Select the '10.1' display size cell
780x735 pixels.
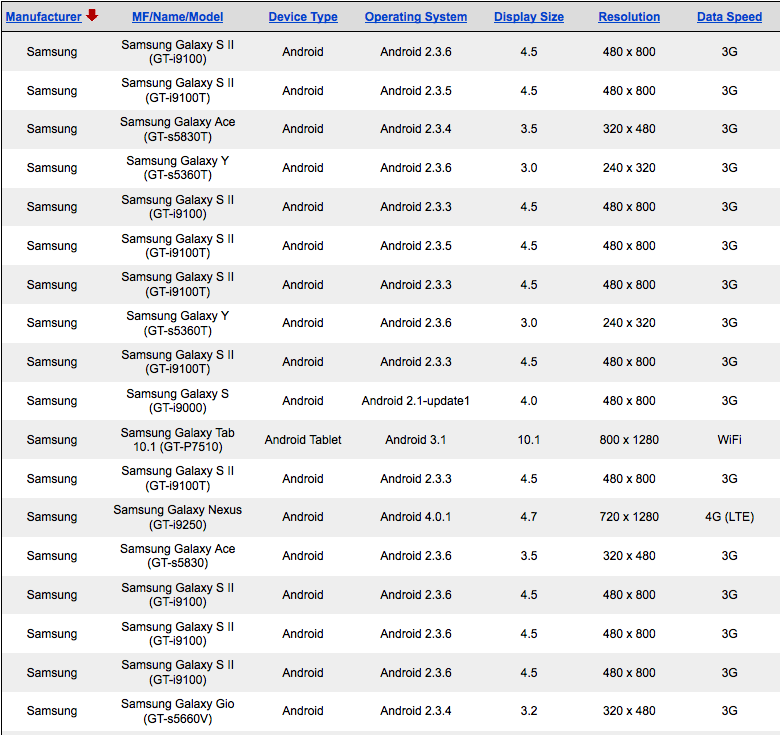click(529, 440)
